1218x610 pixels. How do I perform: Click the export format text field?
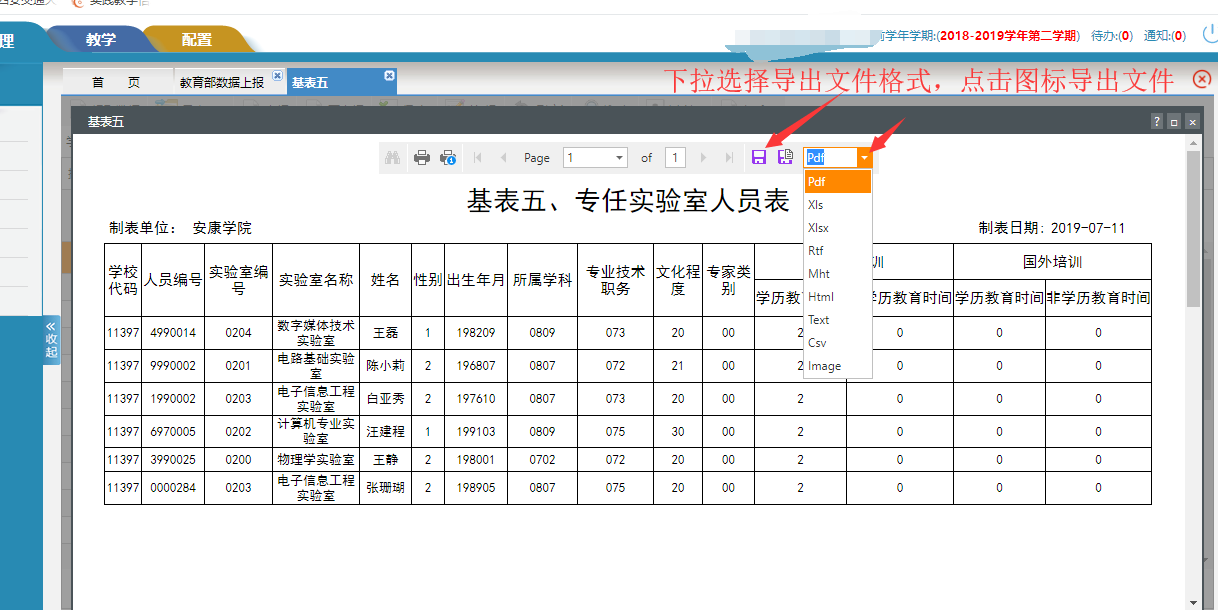click(x=830, y=158)
